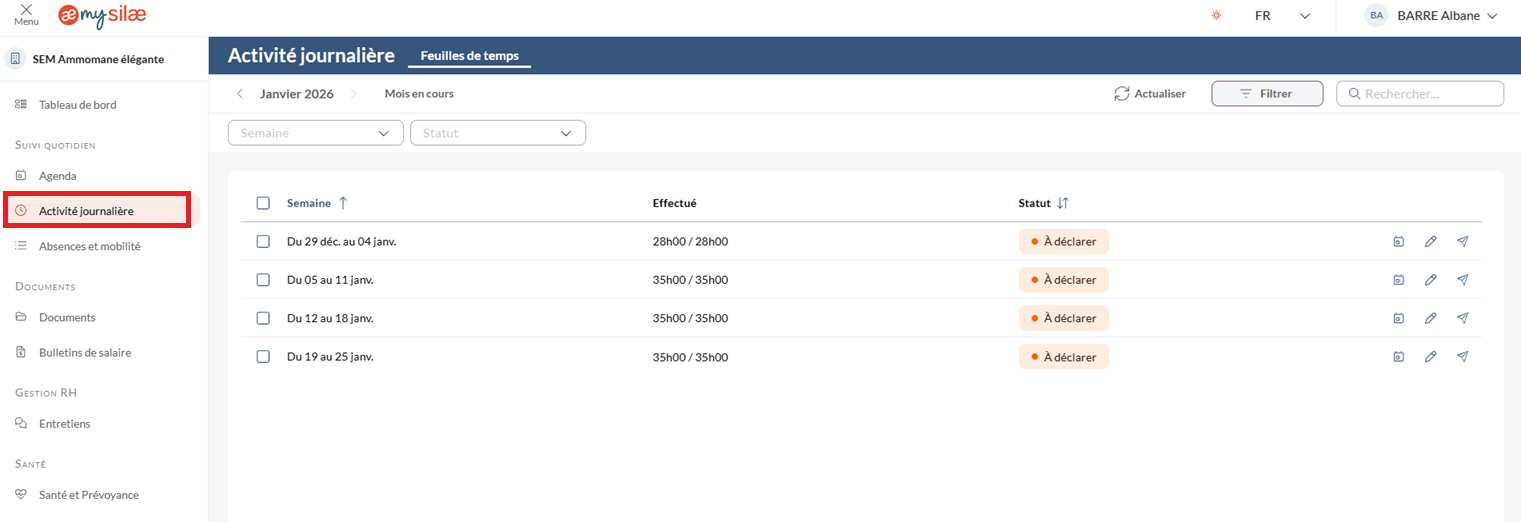The width and height of the screenshot is (1521, 522).
Task: Expand the Statut filter dropdown
Action: 497,133
